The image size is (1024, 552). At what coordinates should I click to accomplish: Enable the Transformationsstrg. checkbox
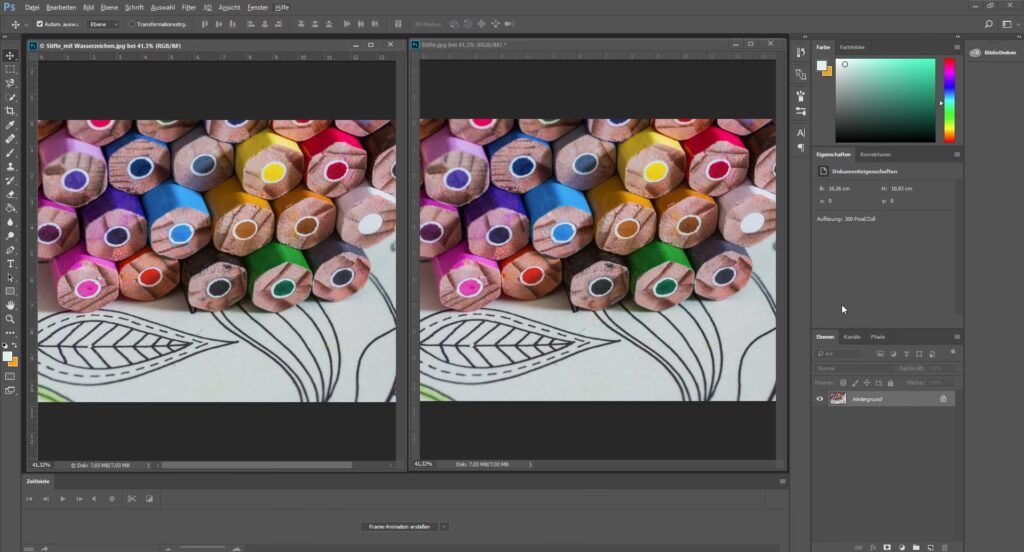(131, 24)
